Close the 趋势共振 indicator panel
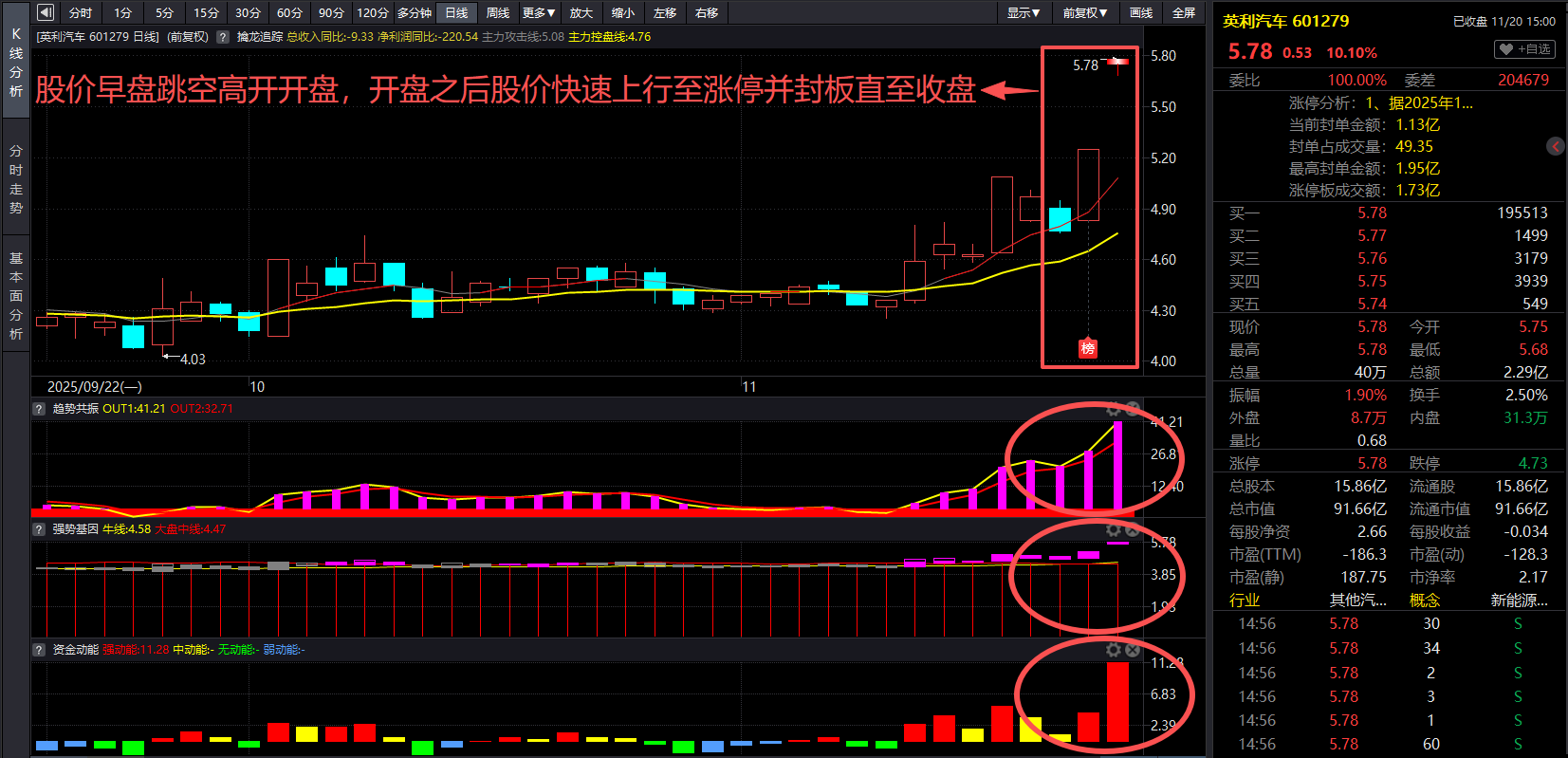The image size is (1568, 758). (x=1133, y=409)
